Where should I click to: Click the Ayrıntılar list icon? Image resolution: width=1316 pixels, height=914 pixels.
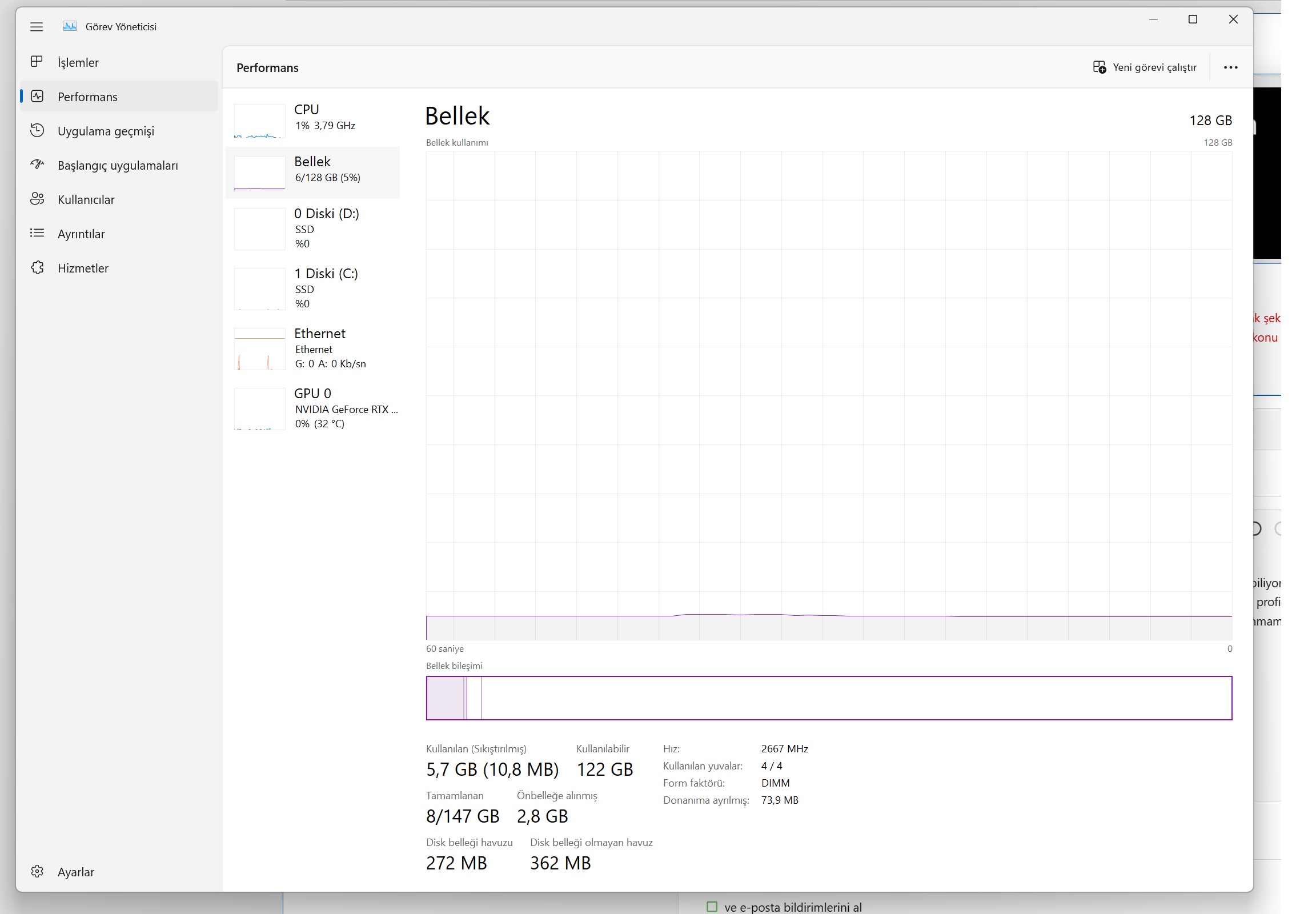[x=37, y=233]
